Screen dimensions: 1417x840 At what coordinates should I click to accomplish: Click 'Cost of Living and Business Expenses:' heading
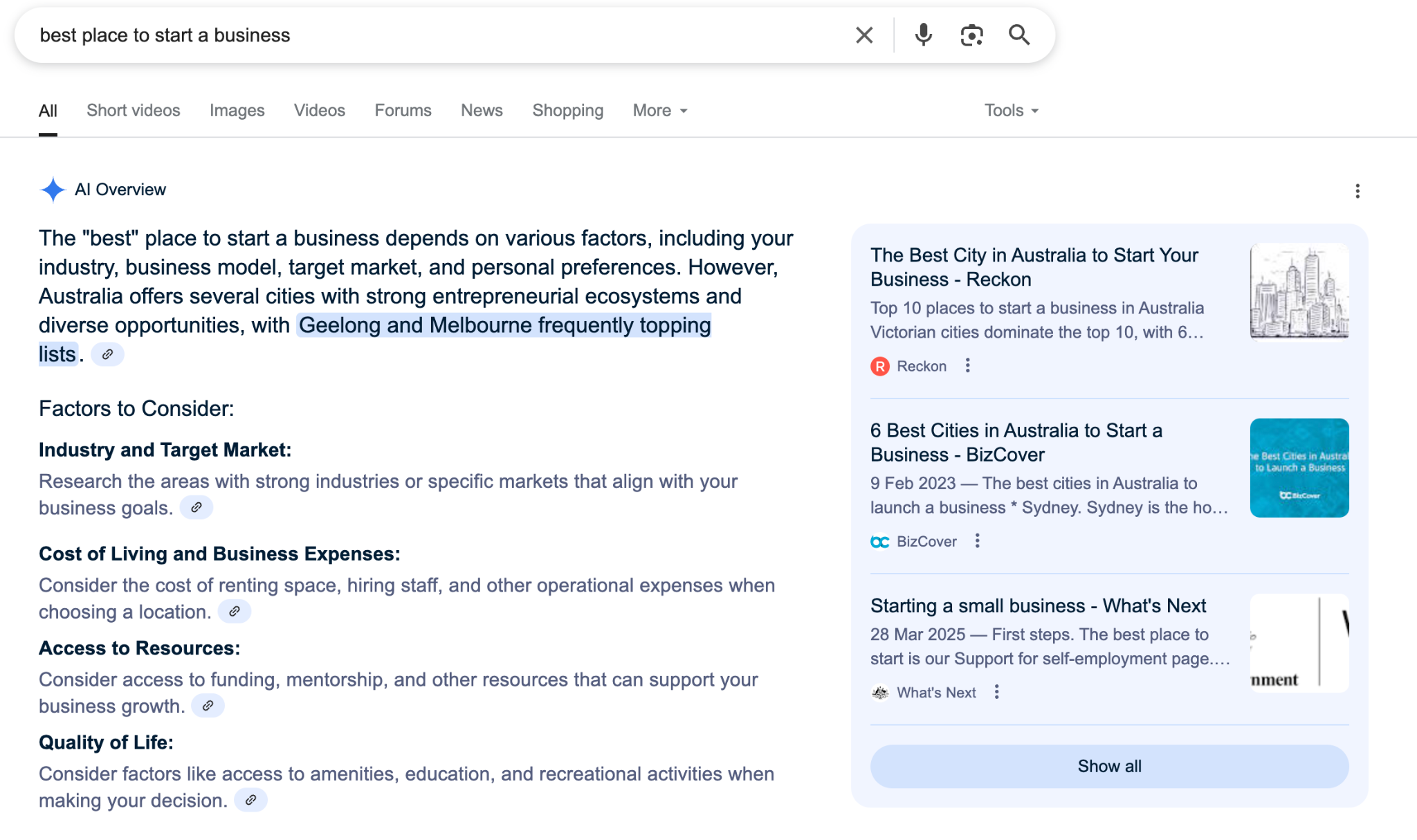[219, 554]
